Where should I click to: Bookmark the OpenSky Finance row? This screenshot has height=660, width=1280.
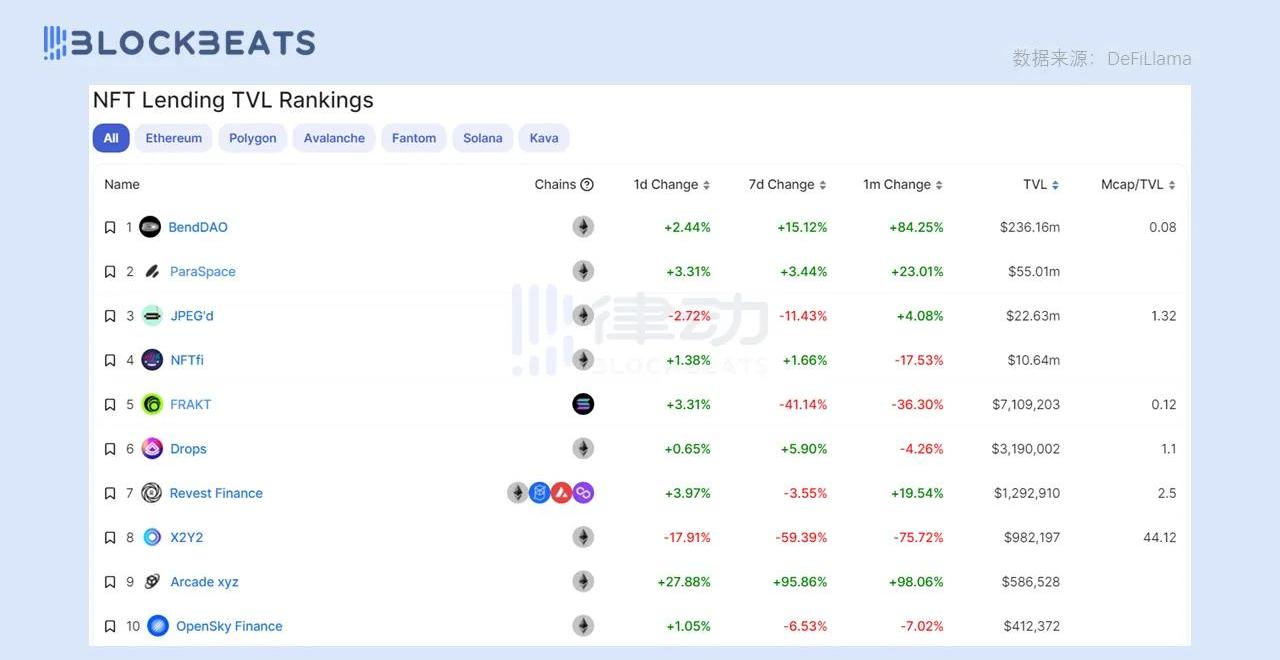[110, 627]
